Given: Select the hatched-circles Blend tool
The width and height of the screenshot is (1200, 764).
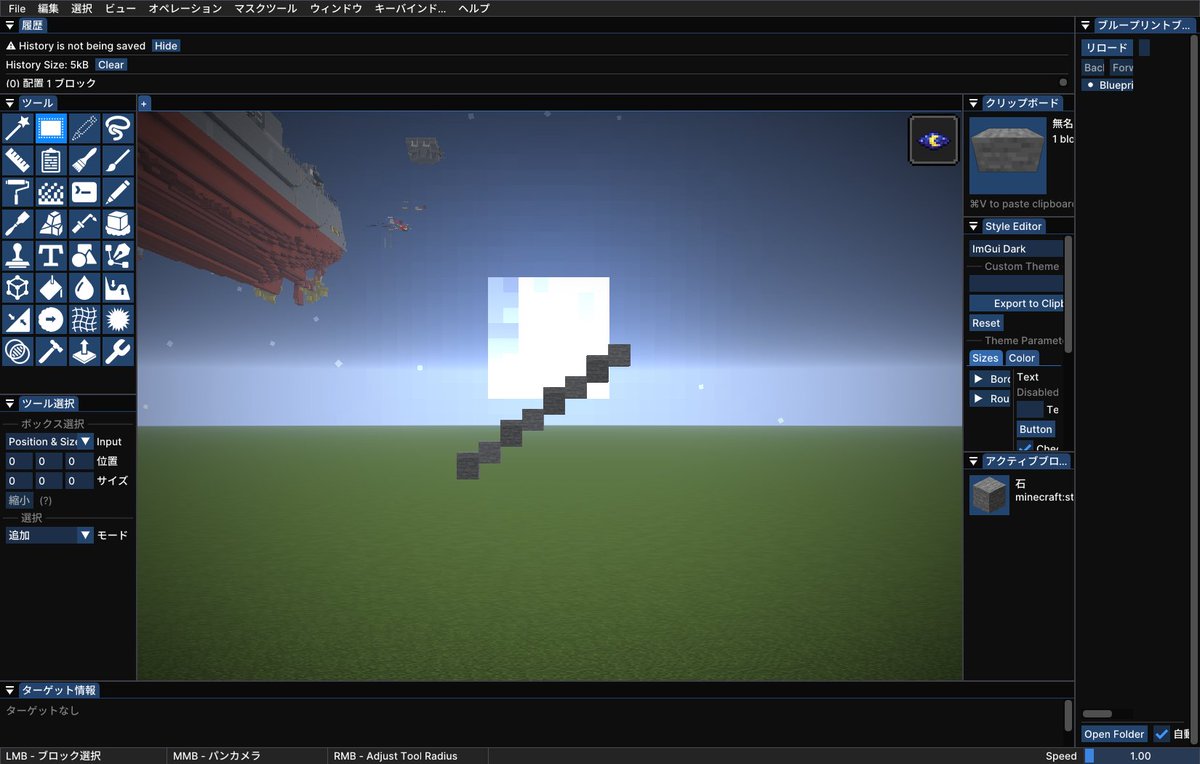Looking at the screenshot, I should point(18,352).
